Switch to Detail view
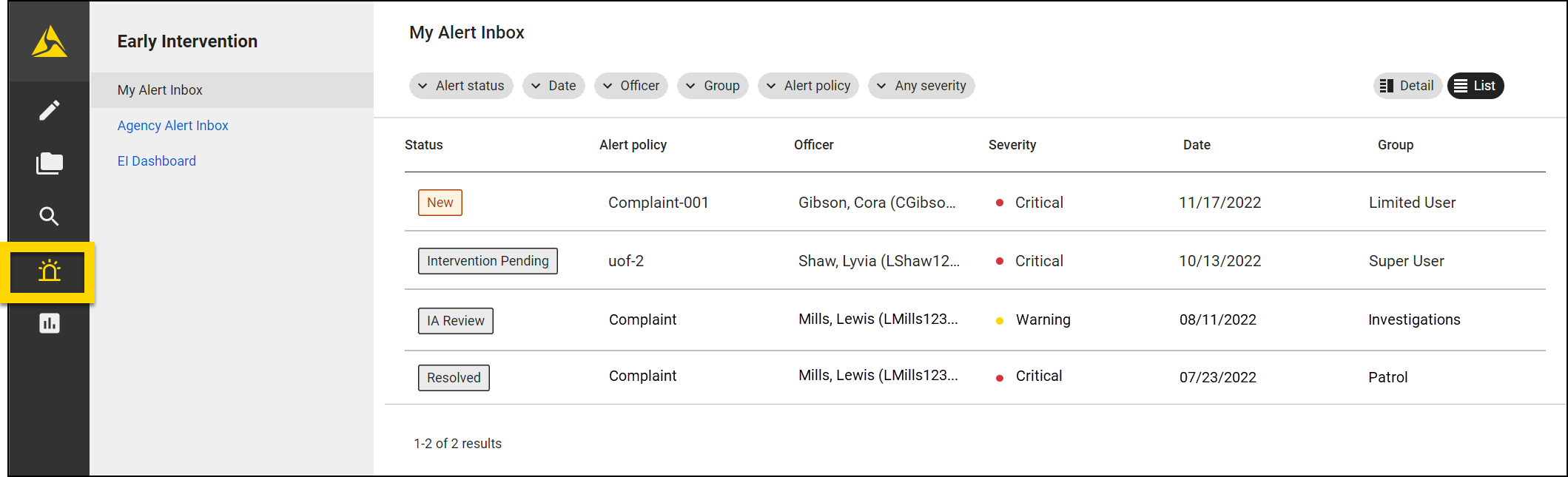Image resolution: width=1568 pixels, height=477 pixels. [x=1407, y=86]
